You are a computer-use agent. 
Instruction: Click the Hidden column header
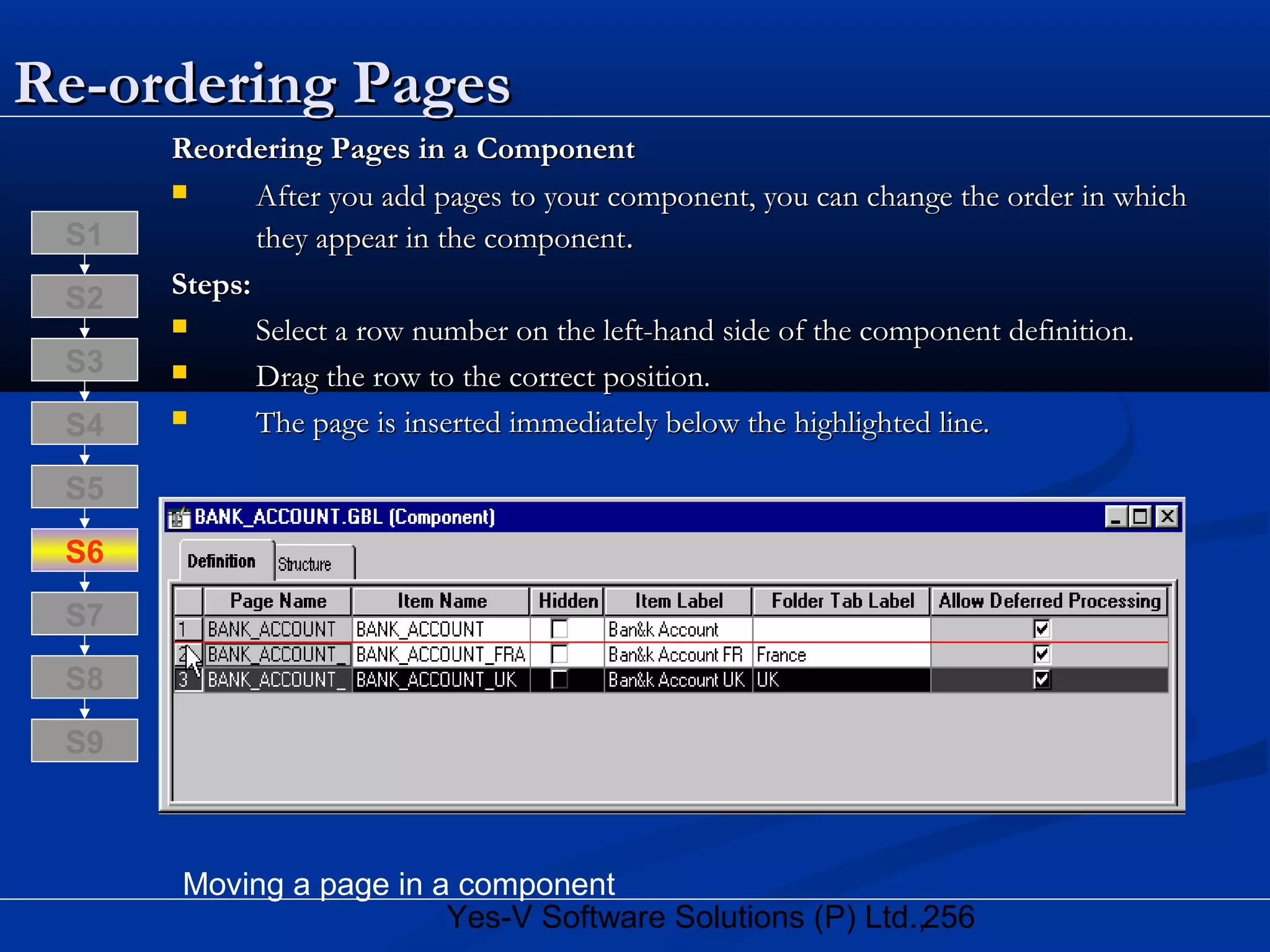coord(567,601)
